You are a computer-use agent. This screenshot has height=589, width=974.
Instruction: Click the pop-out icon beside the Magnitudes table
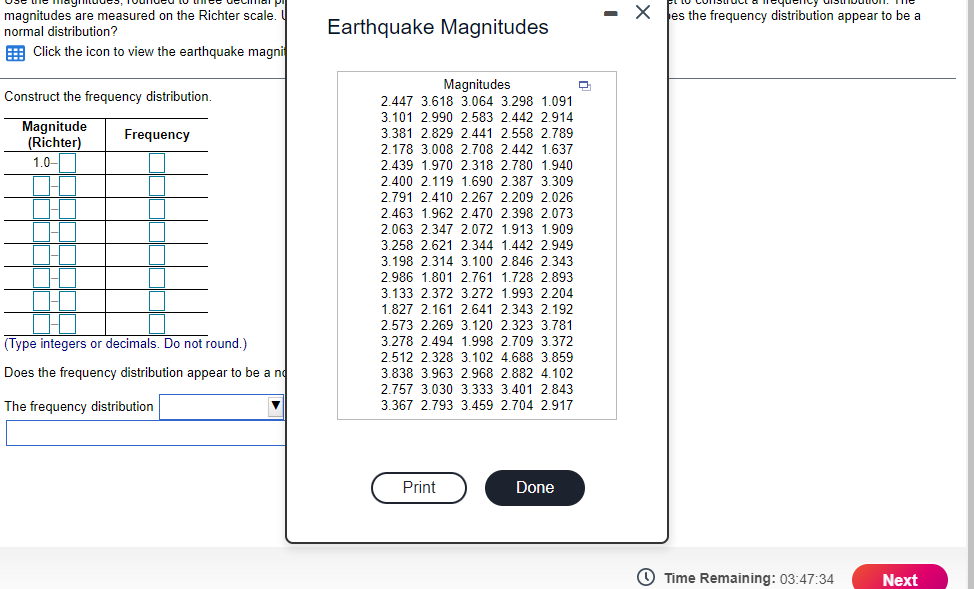pyautogui.click(x=585, y=87)
